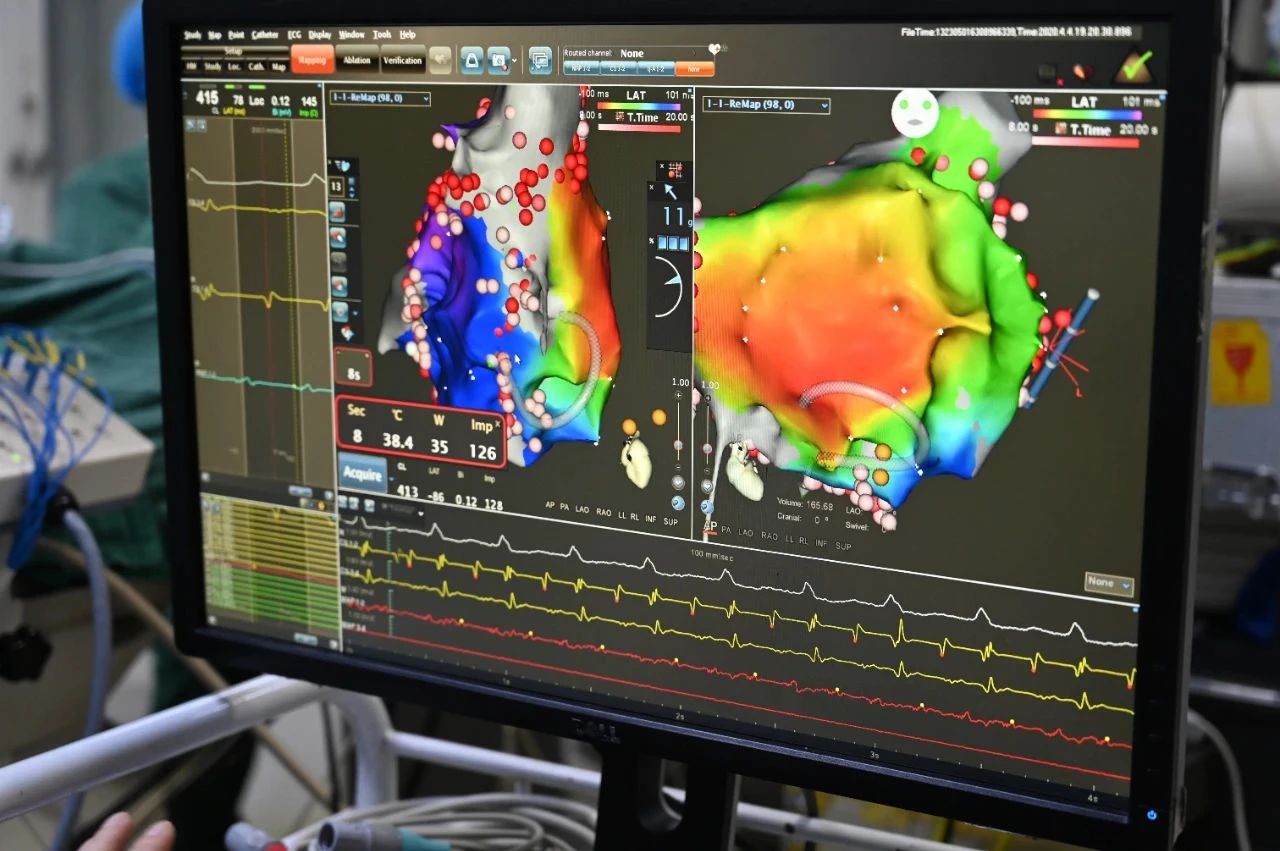Open the right map selection dropdown
Screen dimensions: 1280x851
(x=767, y=105)
